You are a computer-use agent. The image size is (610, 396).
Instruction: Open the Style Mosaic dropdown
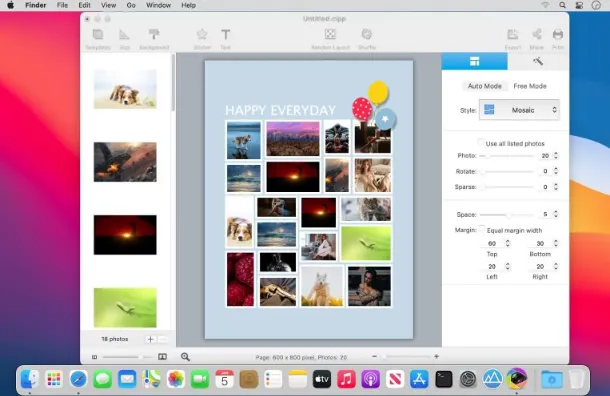(x=519, y=110)
